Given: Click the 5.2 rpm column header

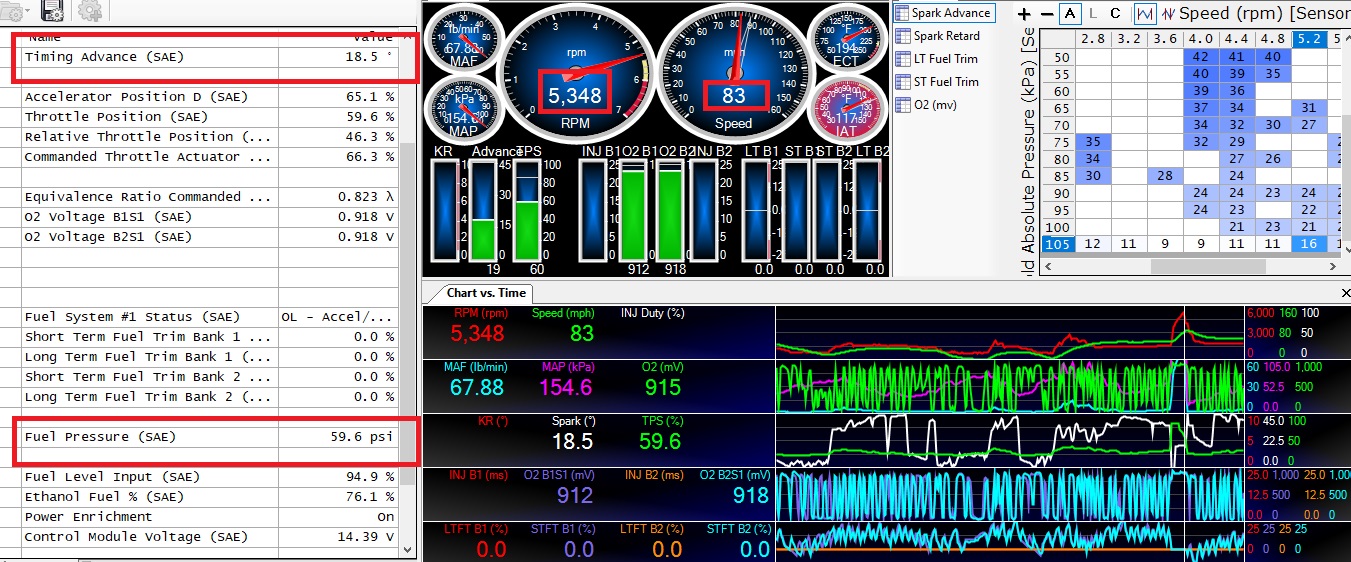Looking at the screenshot, I should (1308, 39).
